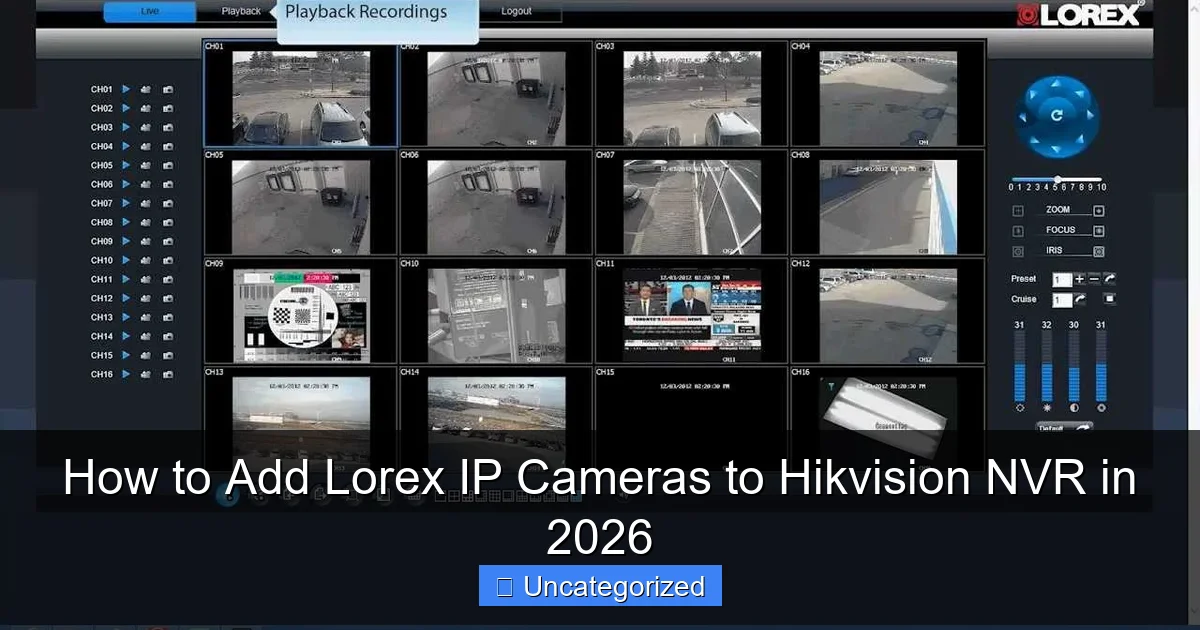Click the IRIS open control
Screen dimensions: 1200x630
click(1098, 250)
